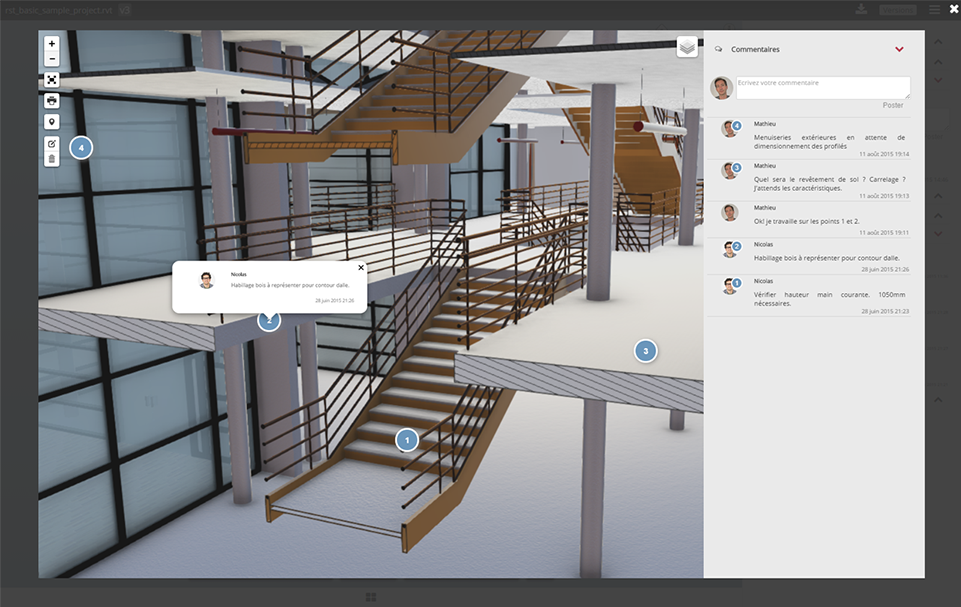Open the hamburger menu in the top bar

934,9
